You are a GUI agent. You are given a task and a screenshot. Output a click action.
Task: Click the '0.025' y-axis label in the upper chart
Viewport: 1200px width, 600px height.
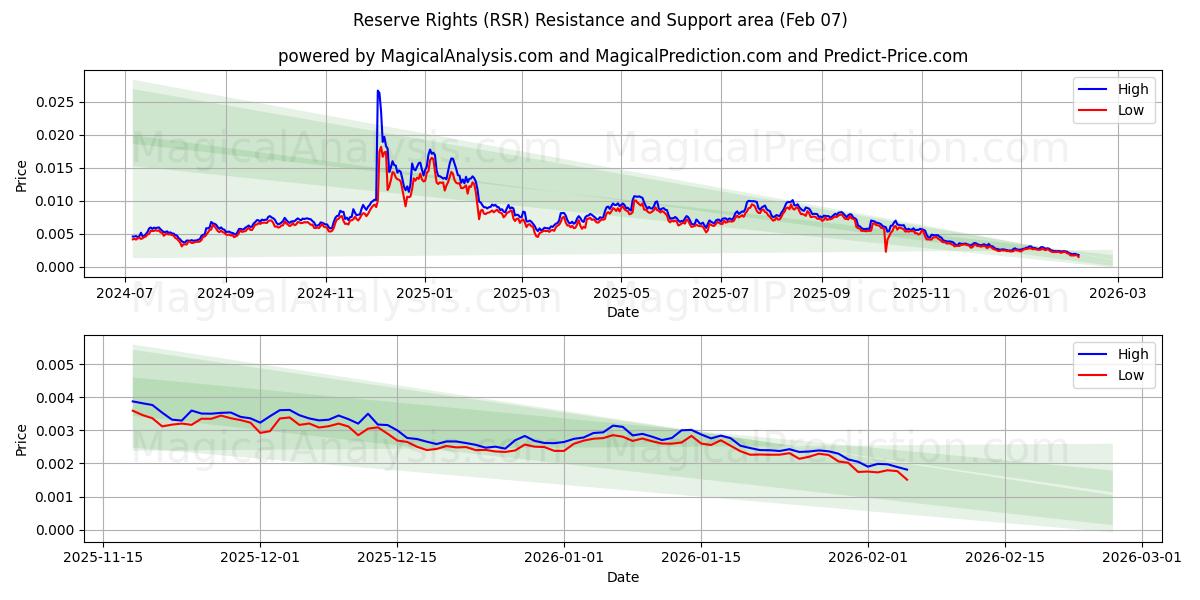tap(57, 102)
